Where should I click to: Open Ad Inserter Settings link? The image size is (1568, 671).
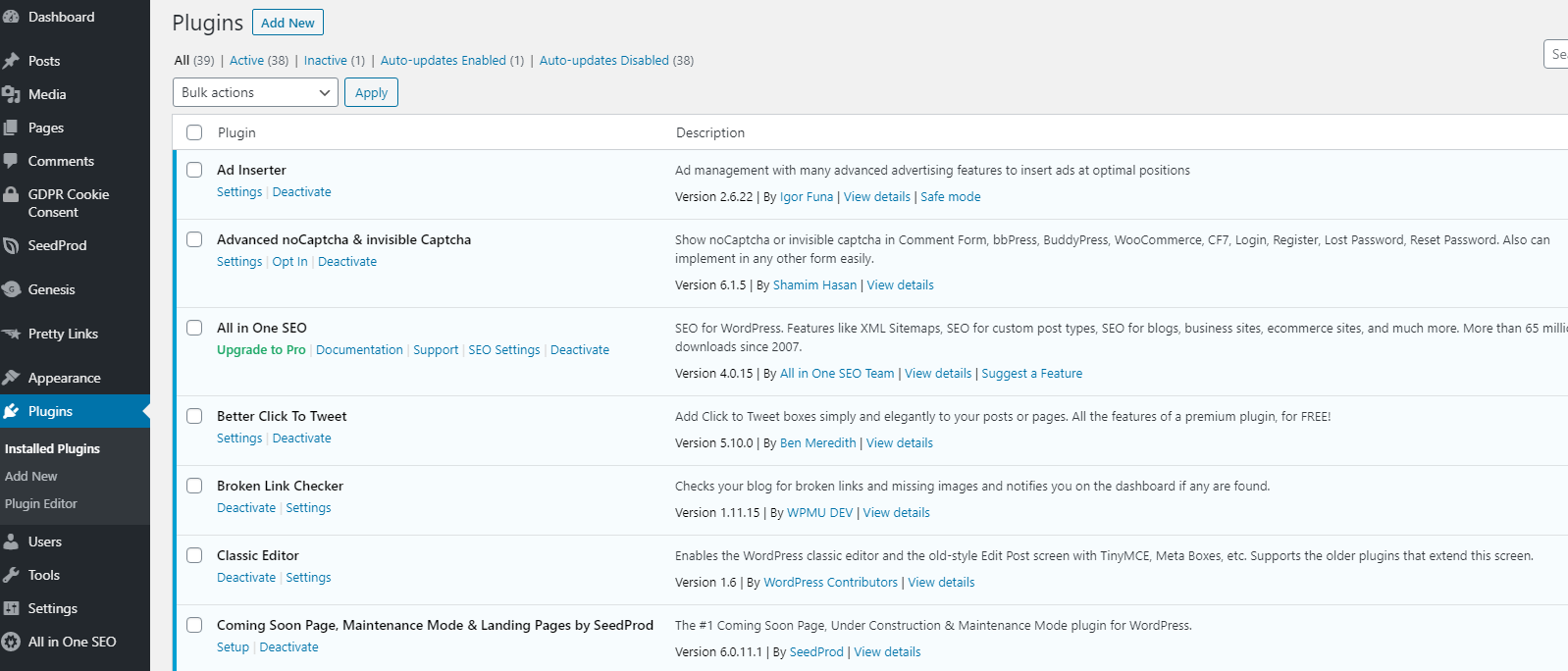pos(239,192)
